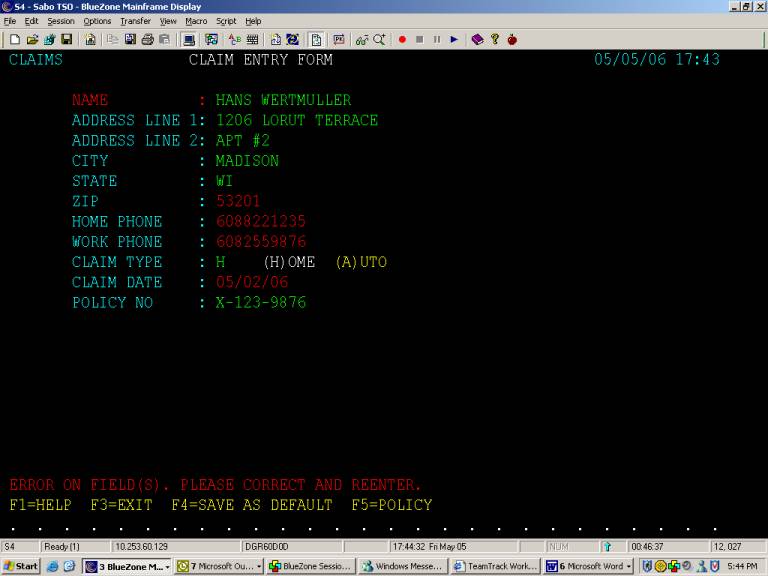Screen dimensions: 768x576
Task: Click F4=SAVE AS DEFAULT label
Action: point(252,505)
